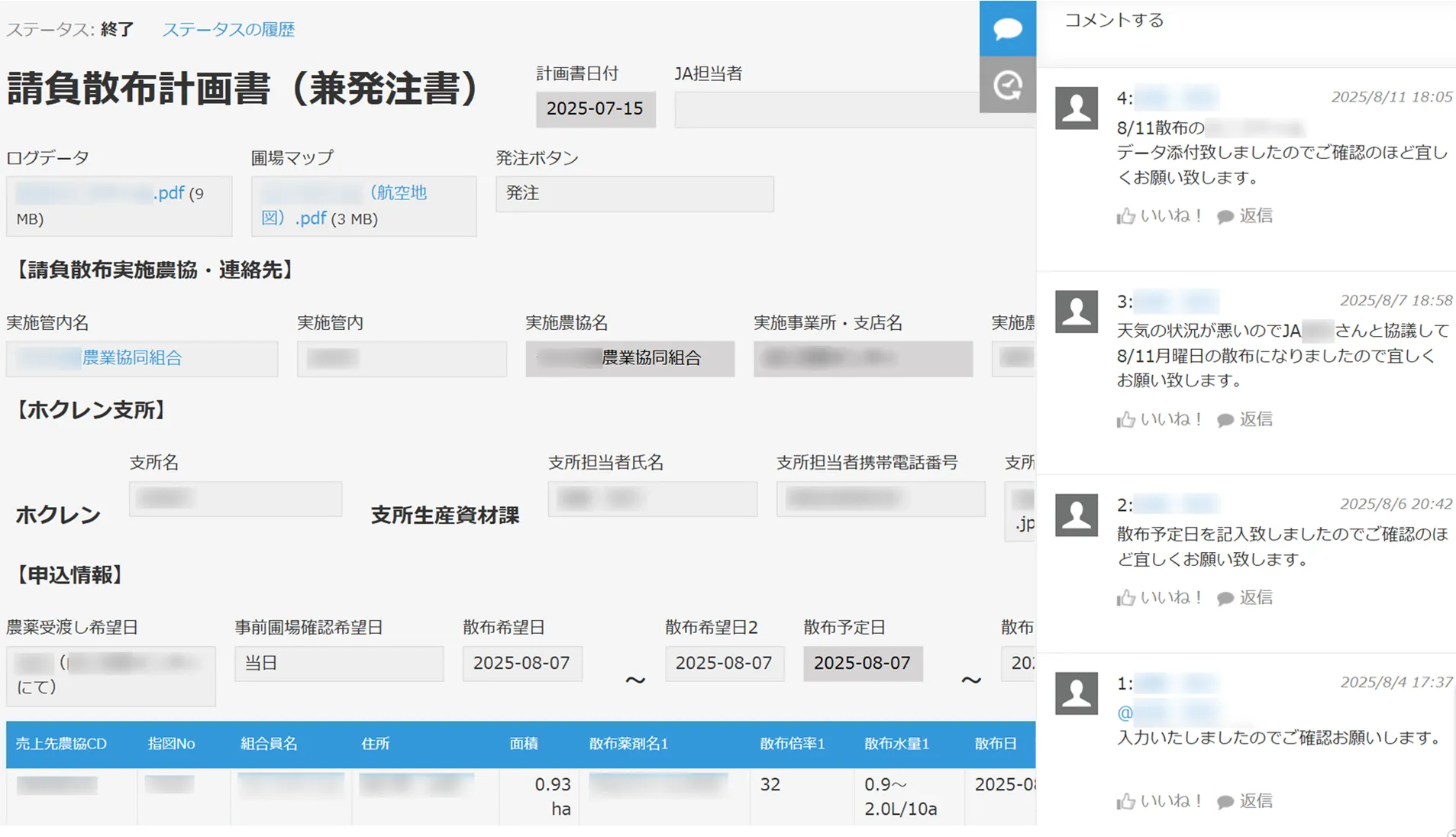The width and height of the screenshot is (1456, 837).
Task: Click user avatar on comment 3
Action: (x=1076, y=312)
